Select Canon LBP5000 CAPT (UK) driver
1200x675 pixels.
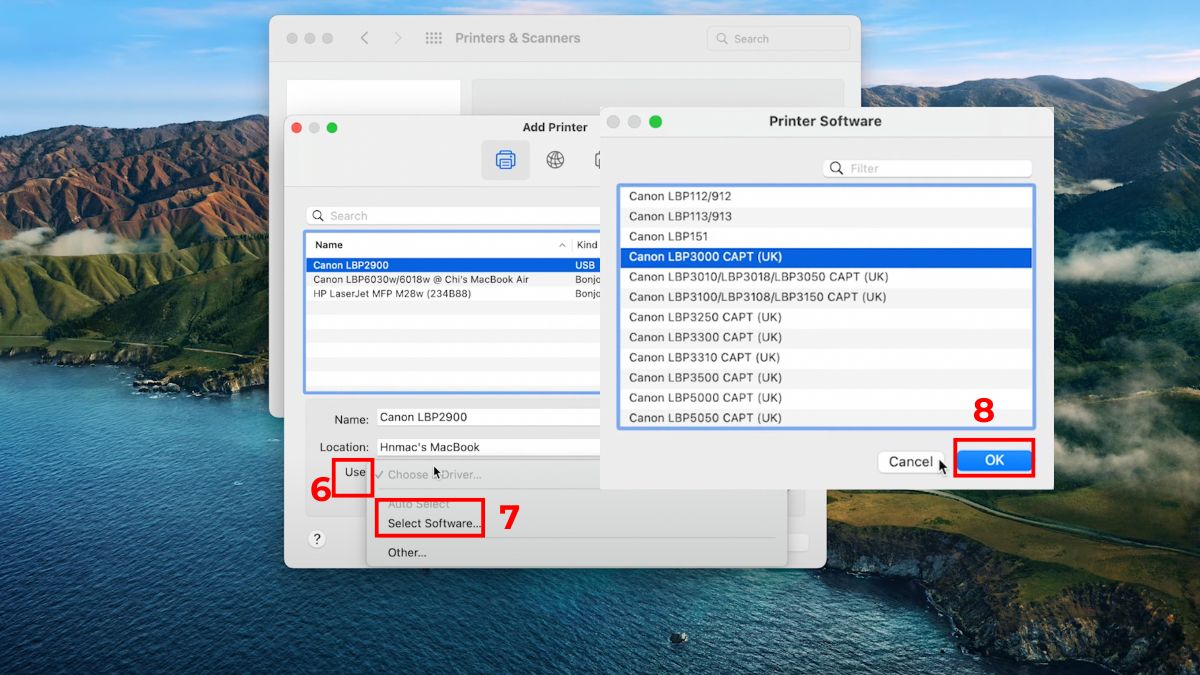826,397
